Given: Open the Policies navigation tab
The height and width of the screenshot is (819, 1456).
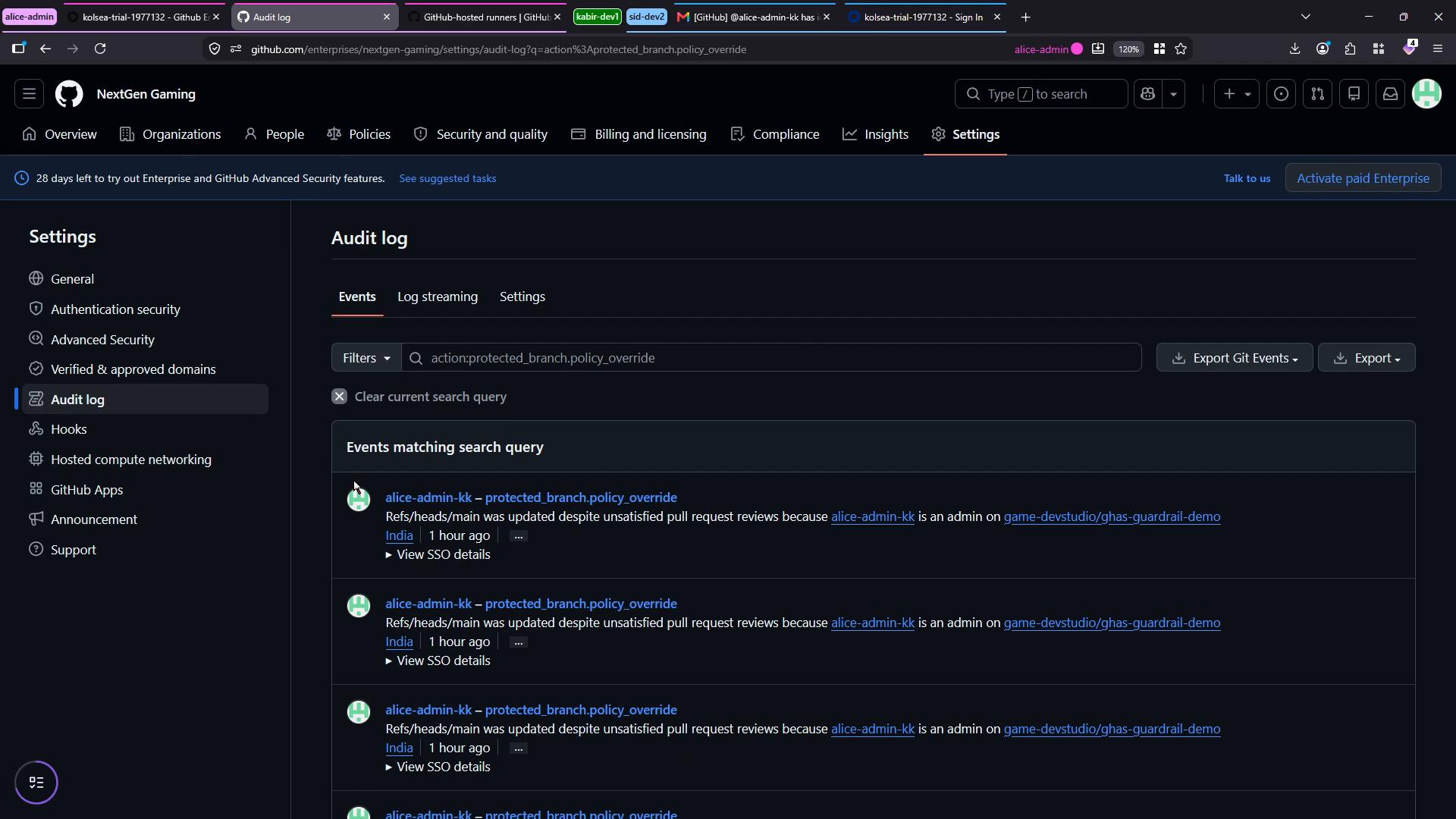Looking at the screenshot, I should pyautogui.click(x=359, y=134).
